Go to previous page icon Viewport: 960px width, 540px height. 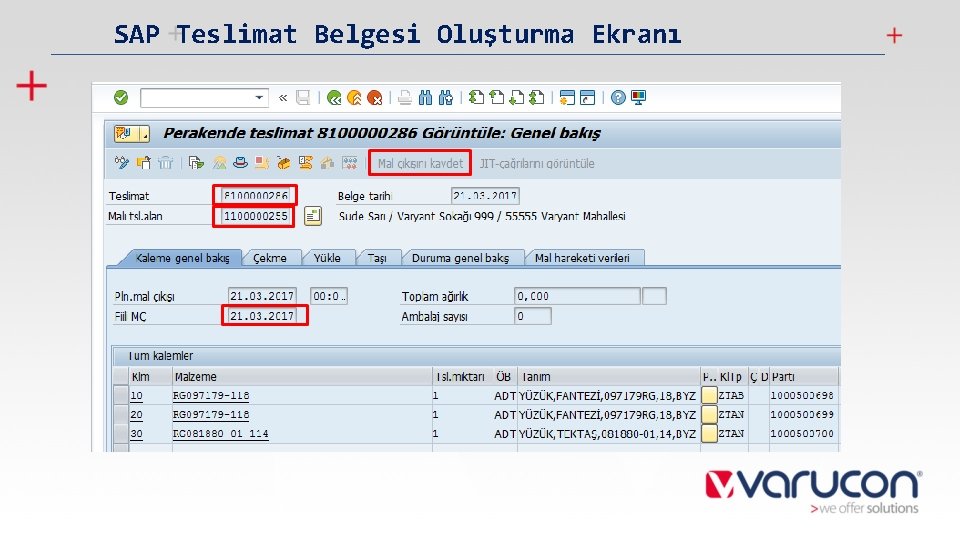click(497, 97)
